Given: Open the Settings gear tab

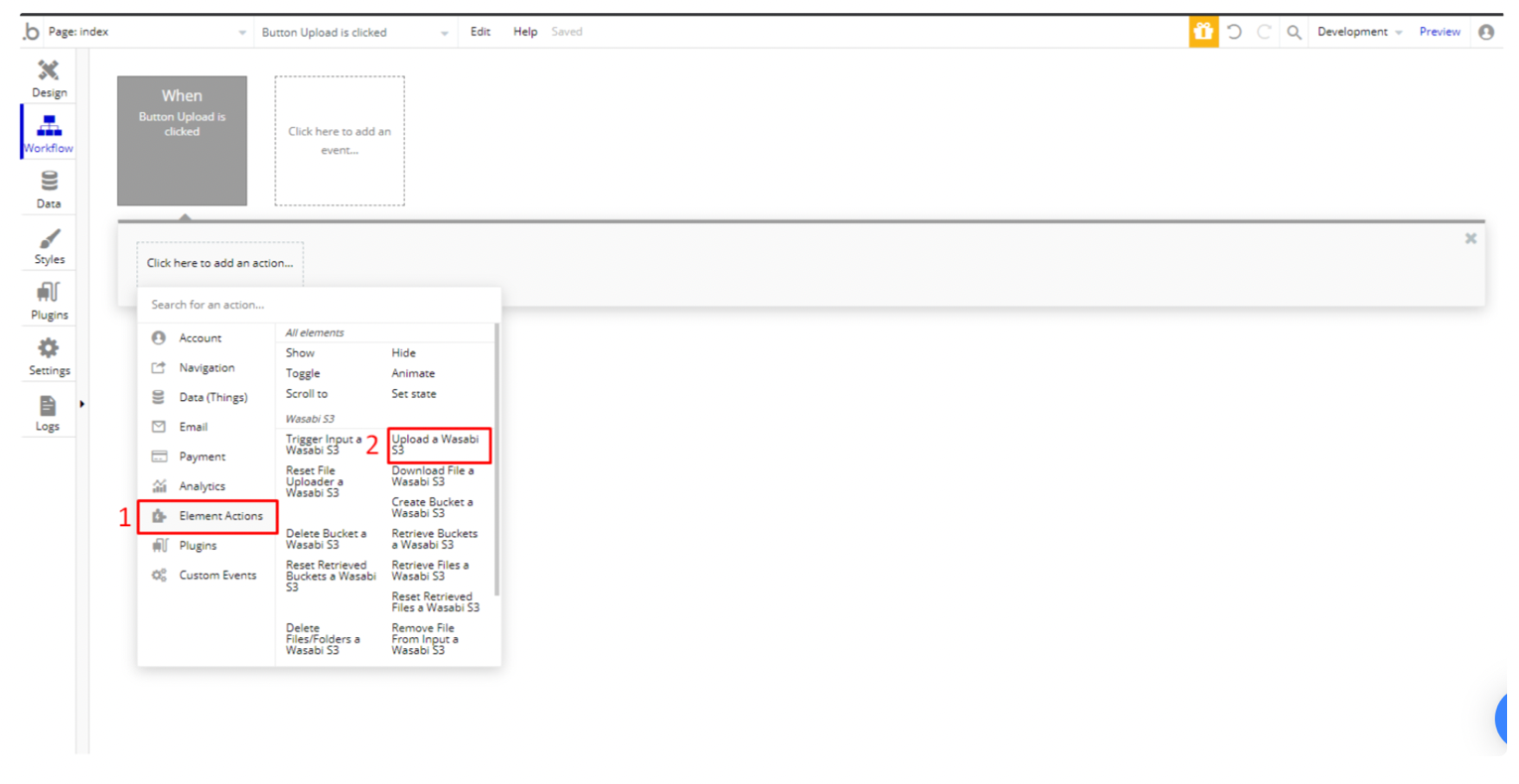Looking at the screenshot, I should coord(49,357).
